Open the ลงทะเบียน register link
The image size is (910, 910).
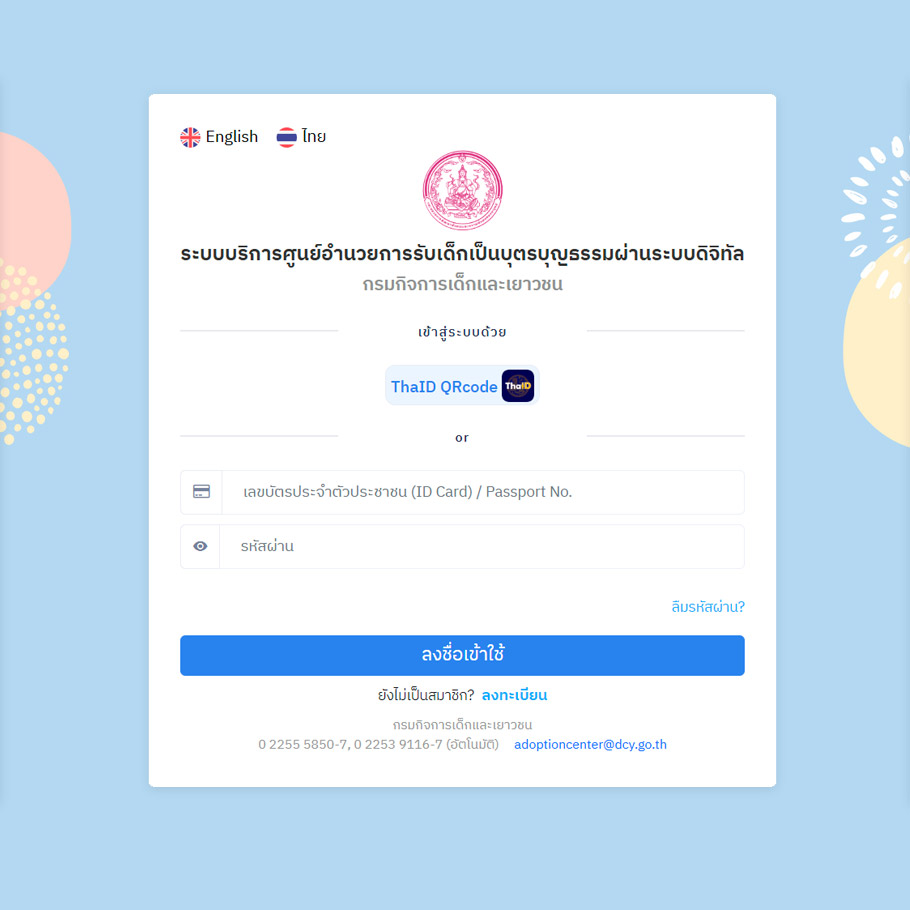tap(514, 695)
